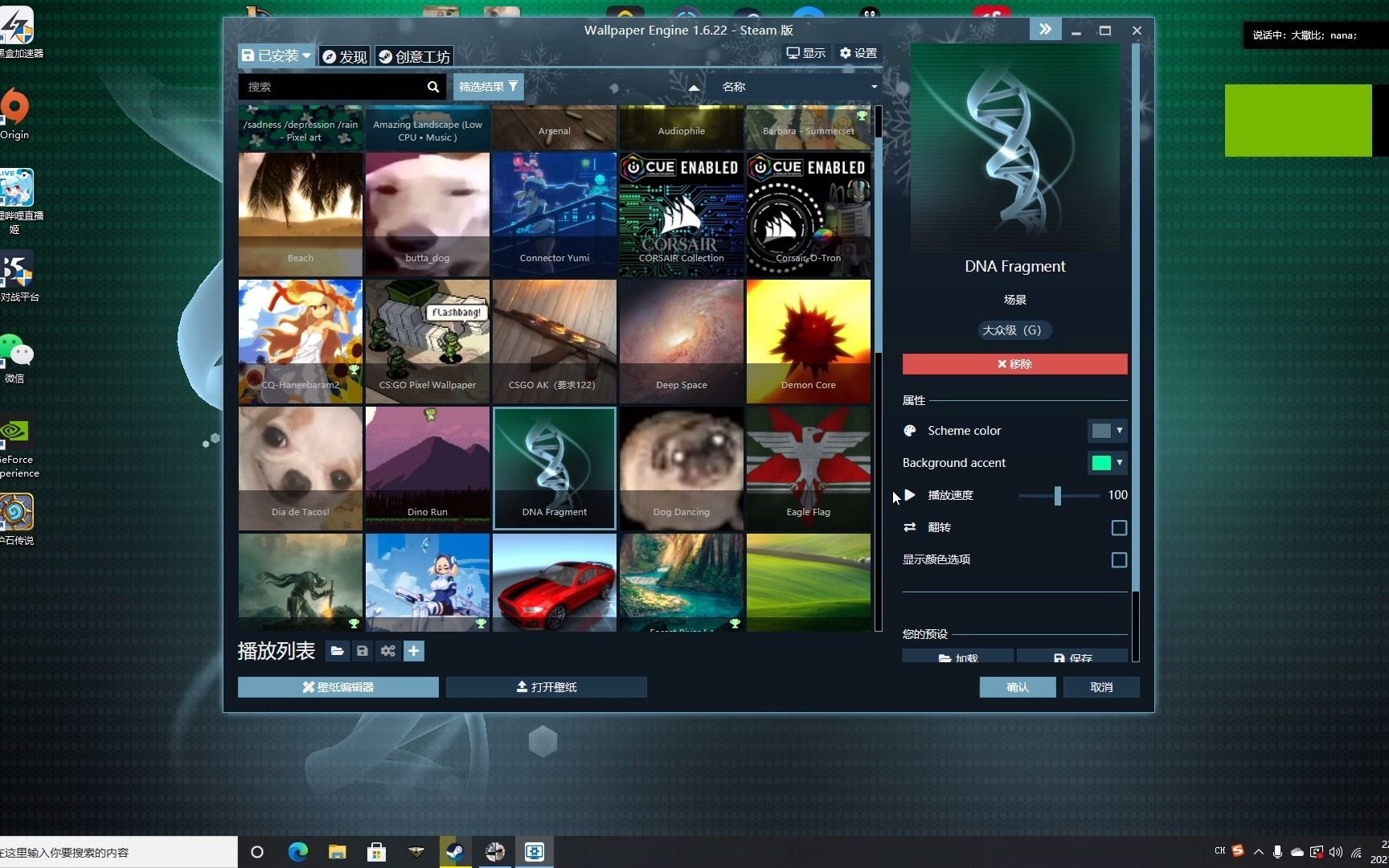Switch to 发现 discover tab

[345, 56]
